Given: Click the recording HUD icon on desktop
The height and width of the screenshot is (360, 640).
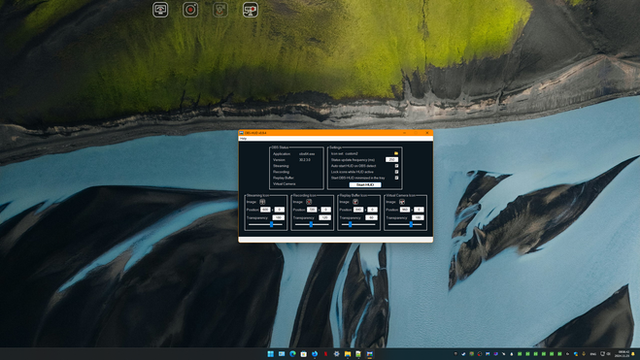Looking at the screenshot, I should coord(190,10).
